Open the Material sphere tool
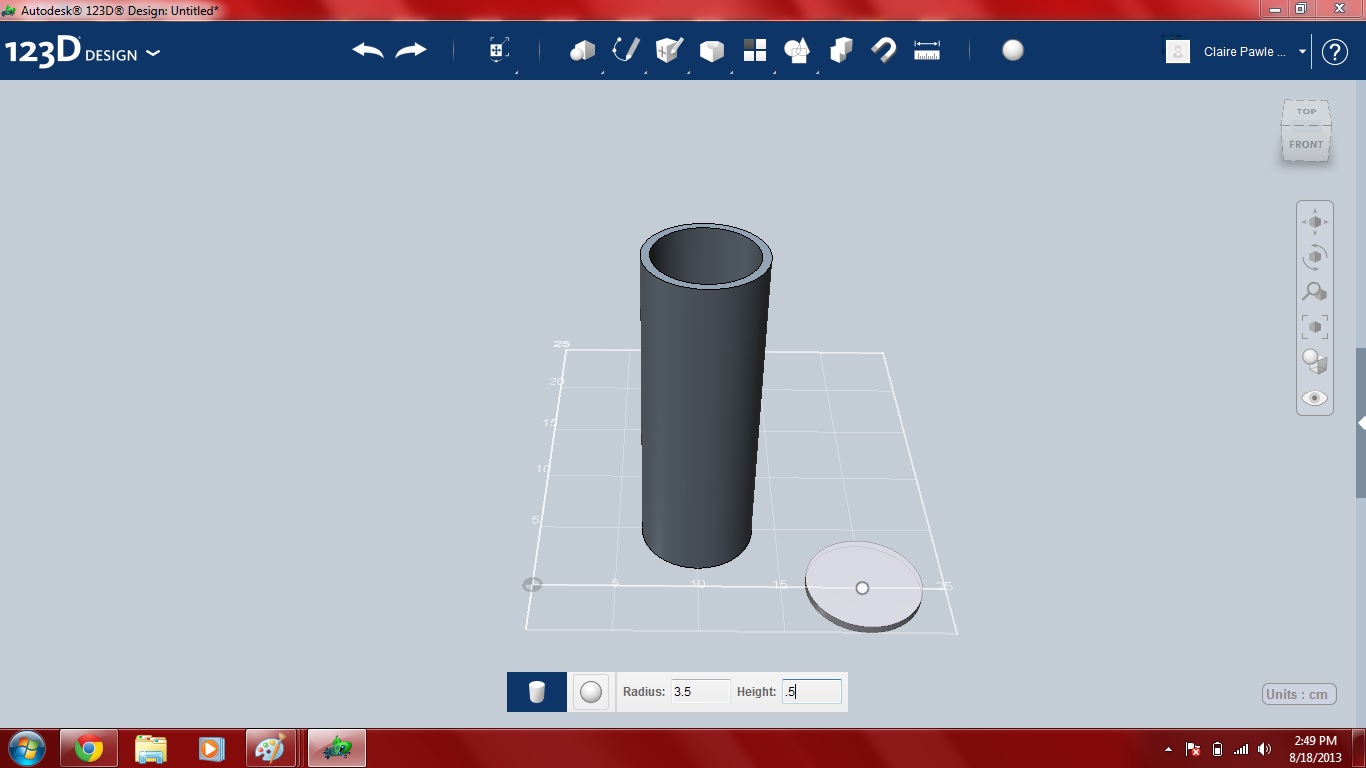 click(1013, 50)
